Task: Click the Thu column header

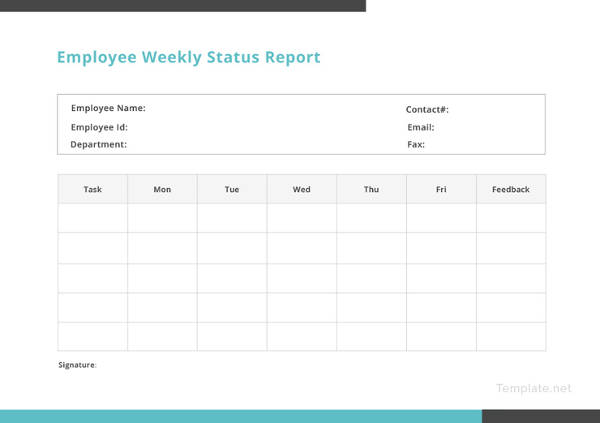Action: click(371, 189)
